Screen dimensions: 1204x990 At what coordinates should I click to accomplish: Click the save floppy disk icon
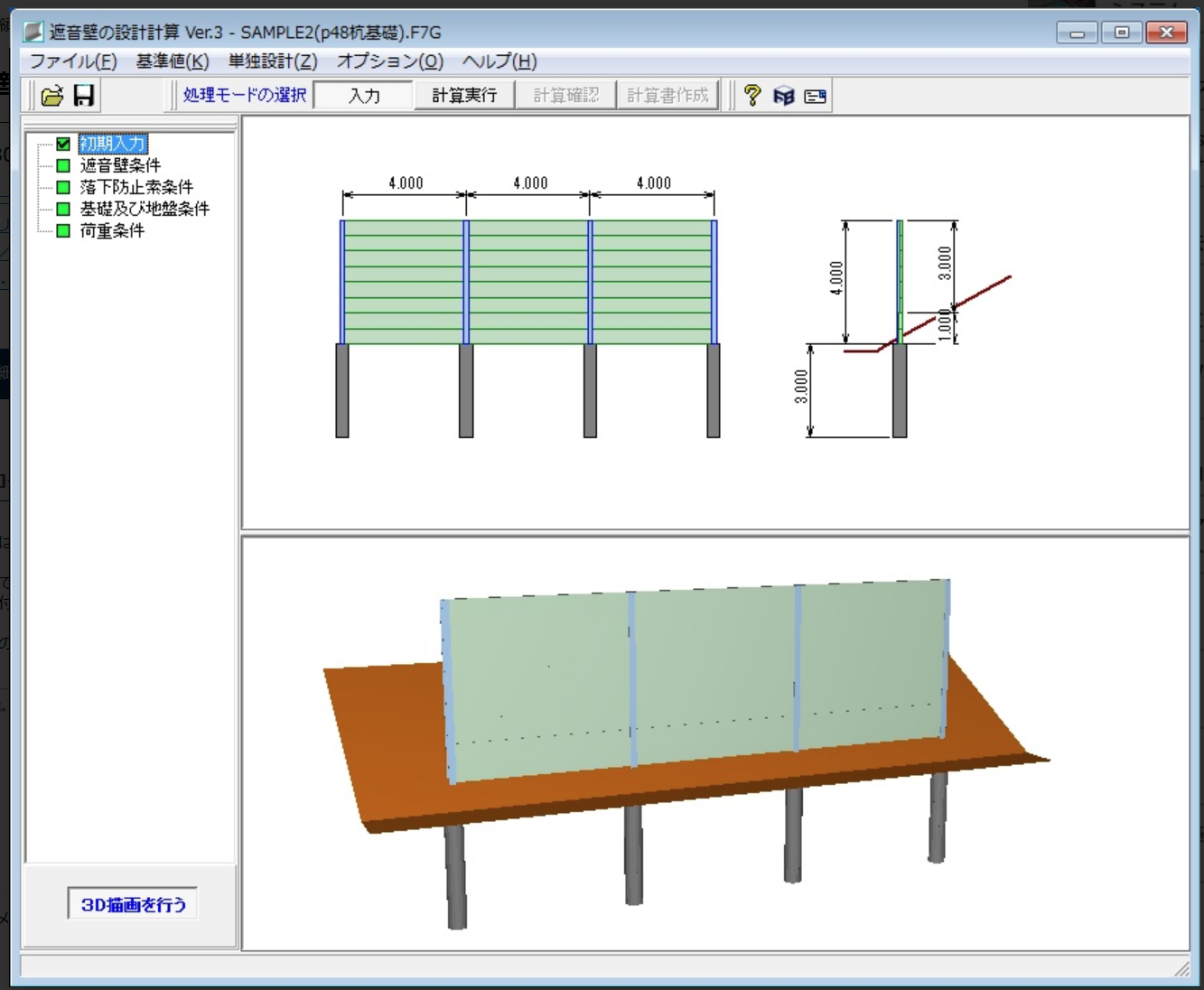tap(84, 96)
